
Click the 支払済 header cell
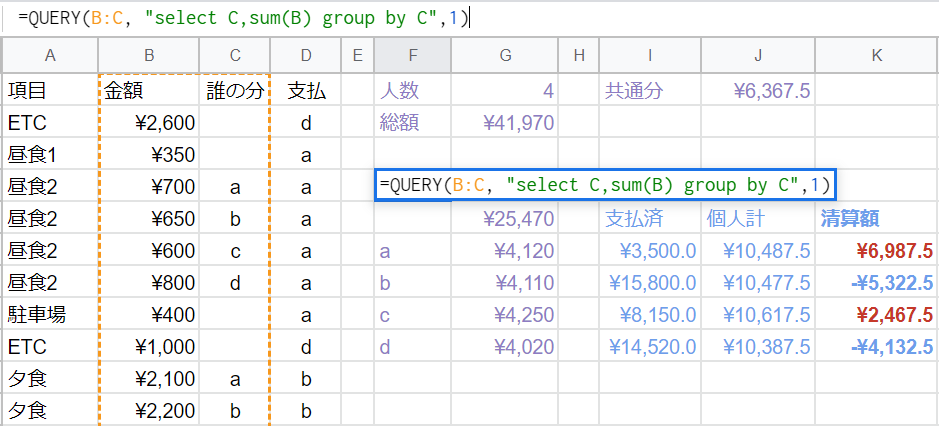pos(650,219)
